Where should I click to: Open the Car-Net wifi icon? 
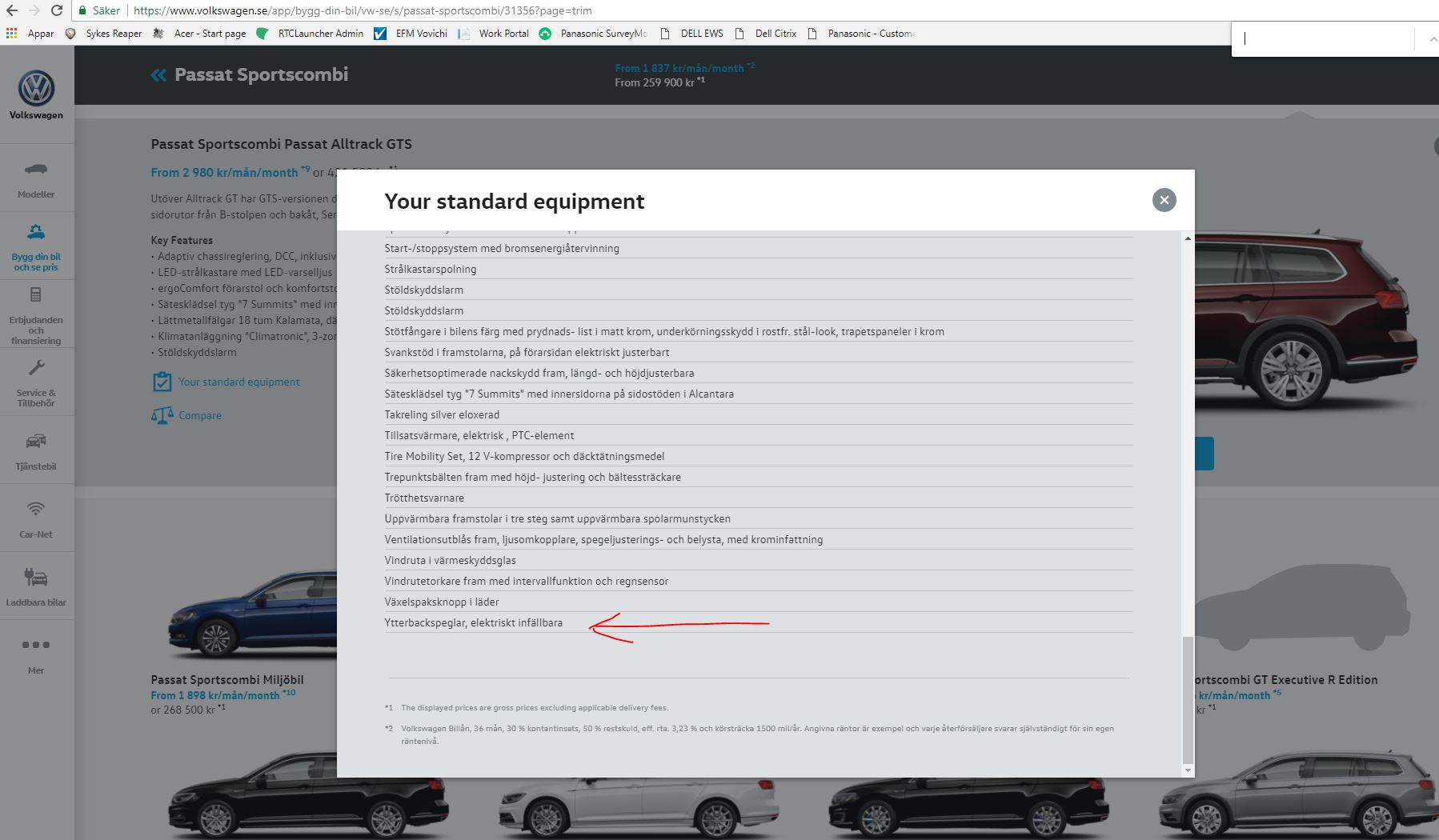(36, 509)
